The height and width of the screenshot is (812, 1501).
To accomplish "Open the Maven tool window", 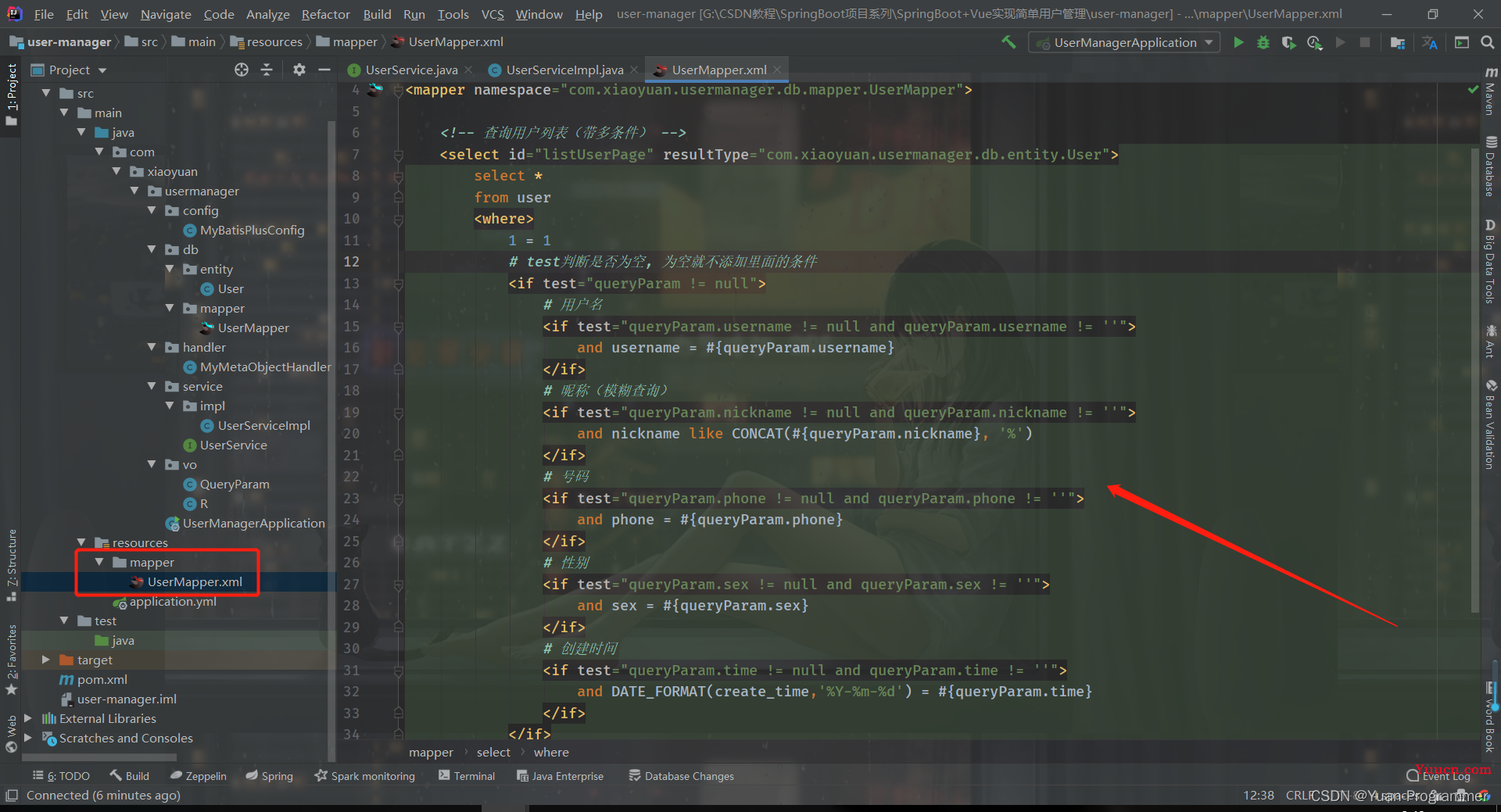I will coord(1490,91).
